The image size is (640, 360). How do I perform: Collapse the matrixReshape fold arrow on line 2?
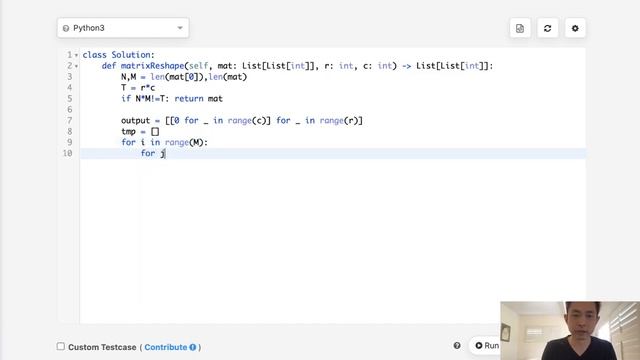[x=76, y=66]
